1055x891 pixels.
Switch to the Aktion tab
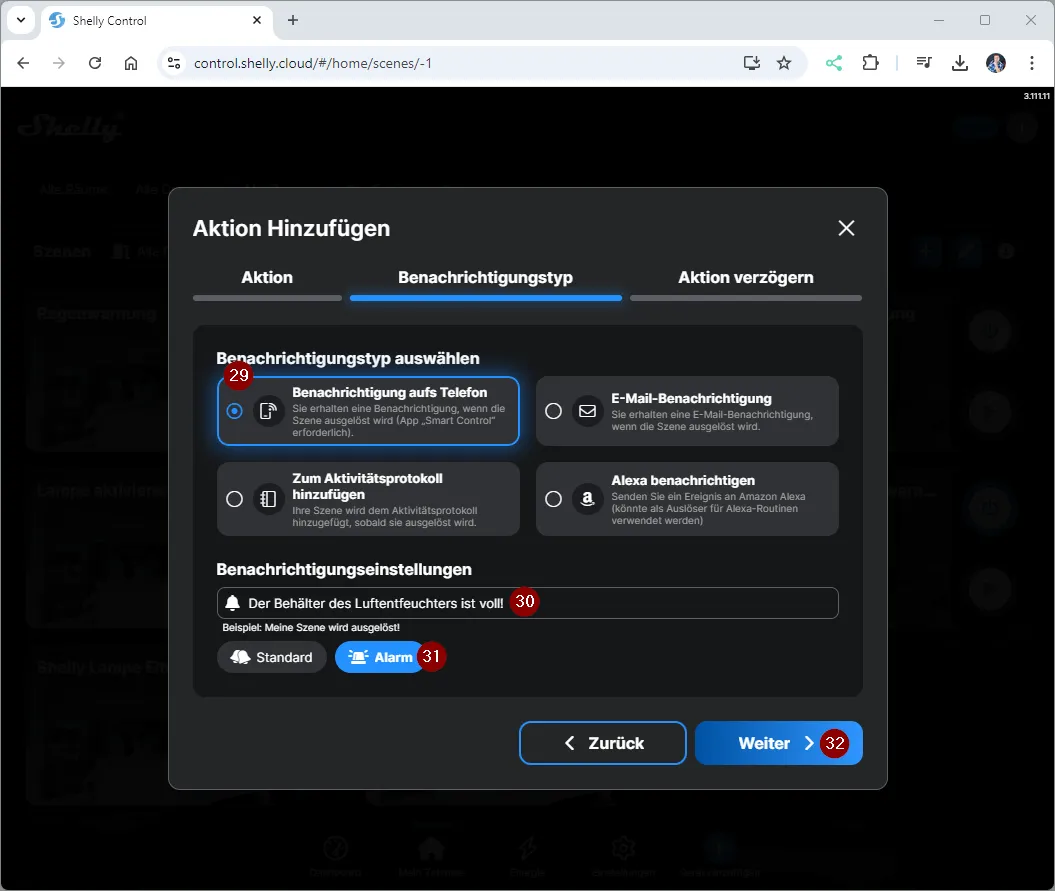(x=267, y=278)
